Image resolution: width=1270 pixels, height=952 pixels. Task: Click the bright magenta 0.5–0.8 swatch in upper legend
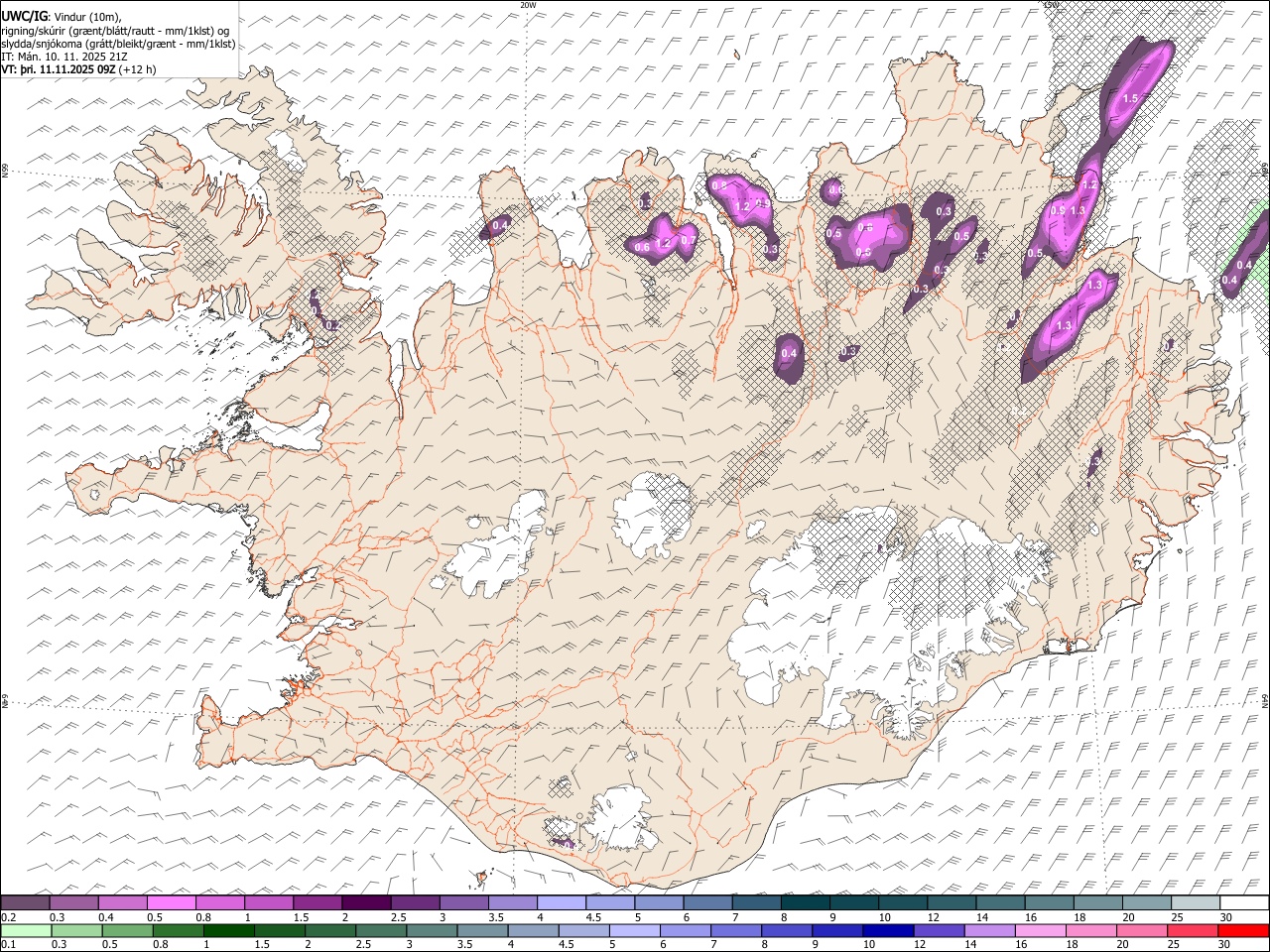[x=171, y=903]
